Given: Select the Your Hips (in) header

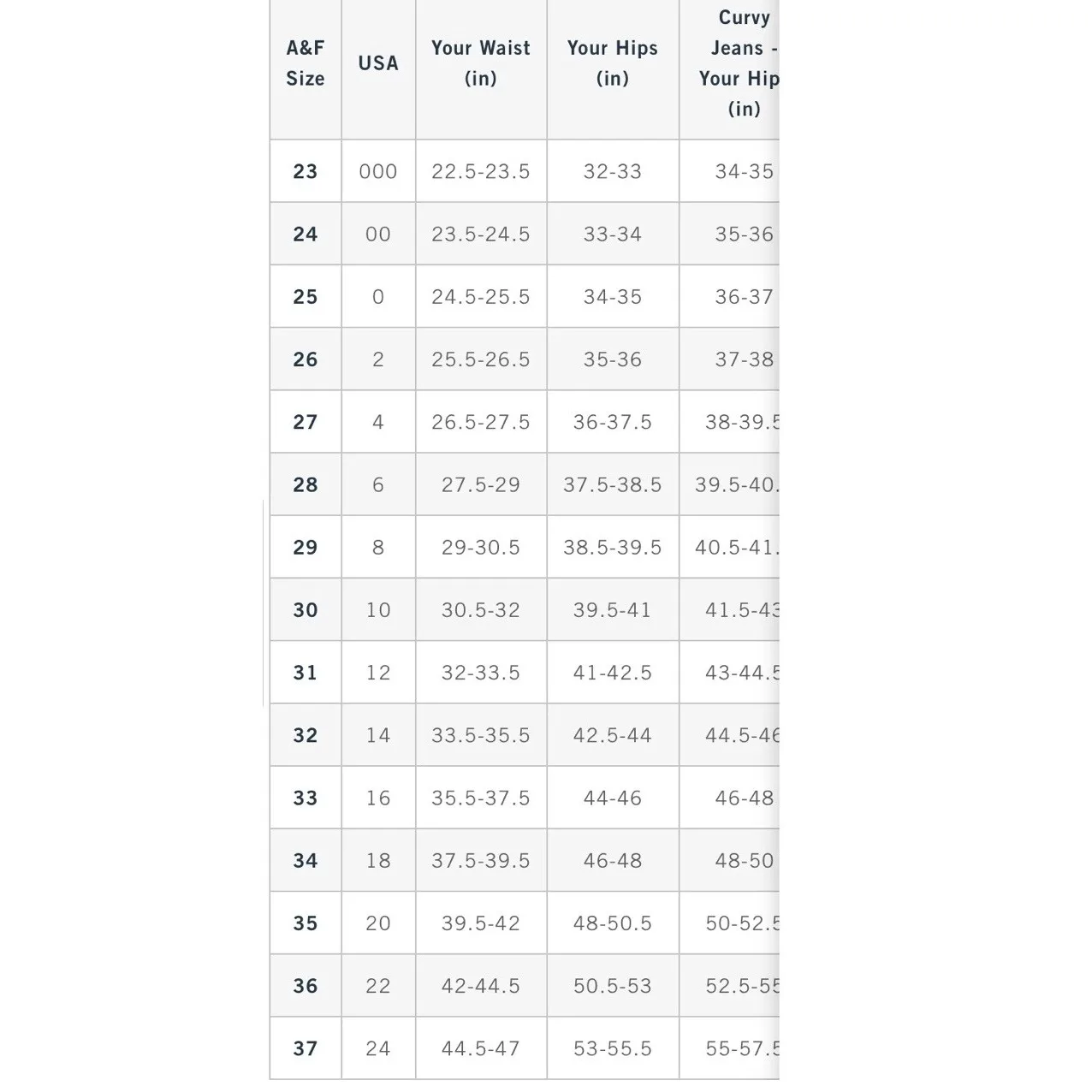Looking at the screenshot, I should (613, 63).
